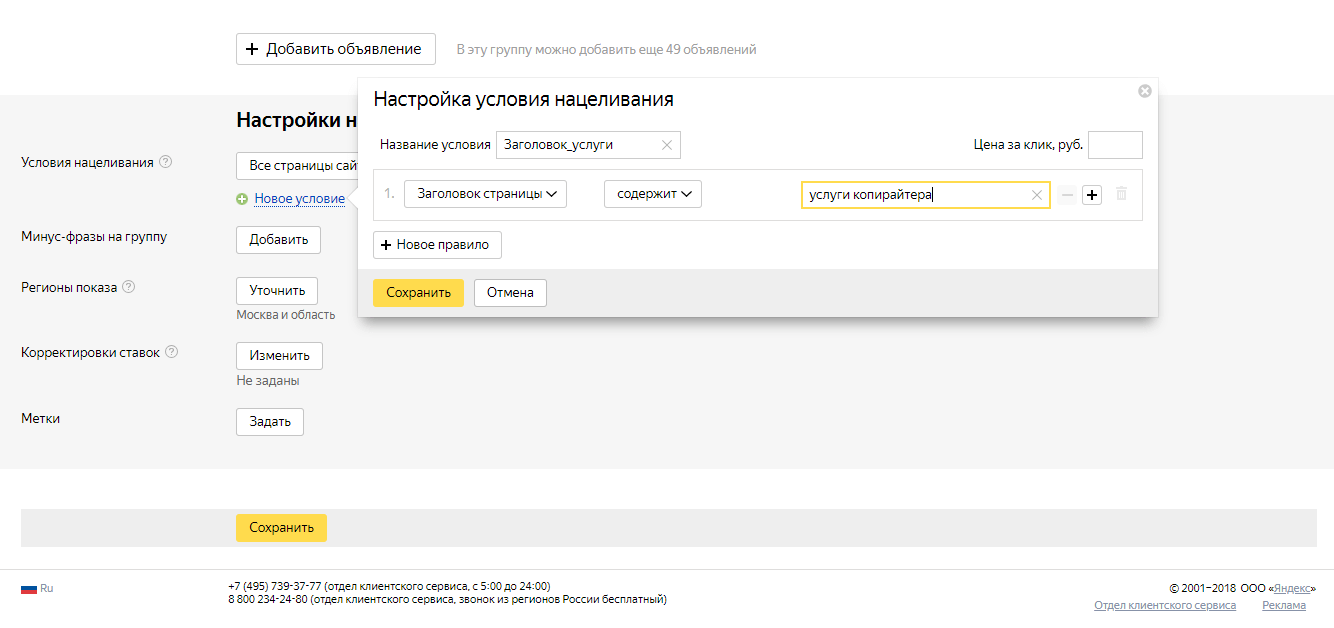
Task: Clear the услуги копирайтера text with X icon
Action: tap(1036, 194)
